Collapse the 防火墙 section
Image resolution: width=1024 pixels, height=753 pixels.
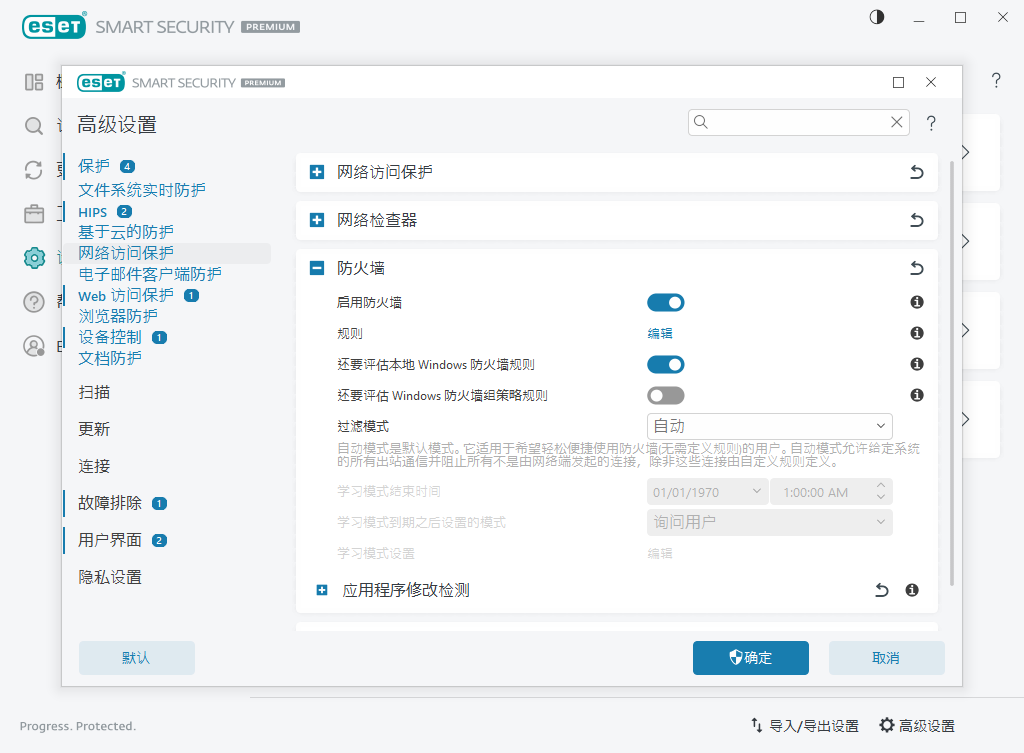pos(317,268)
